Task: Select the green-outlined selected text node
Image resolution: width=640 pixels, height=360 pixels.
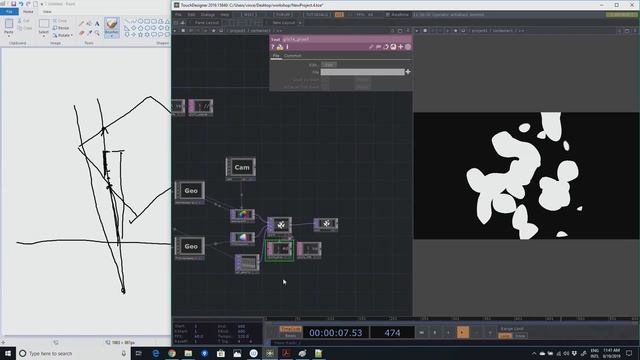Action: click(x=280, y=250)
